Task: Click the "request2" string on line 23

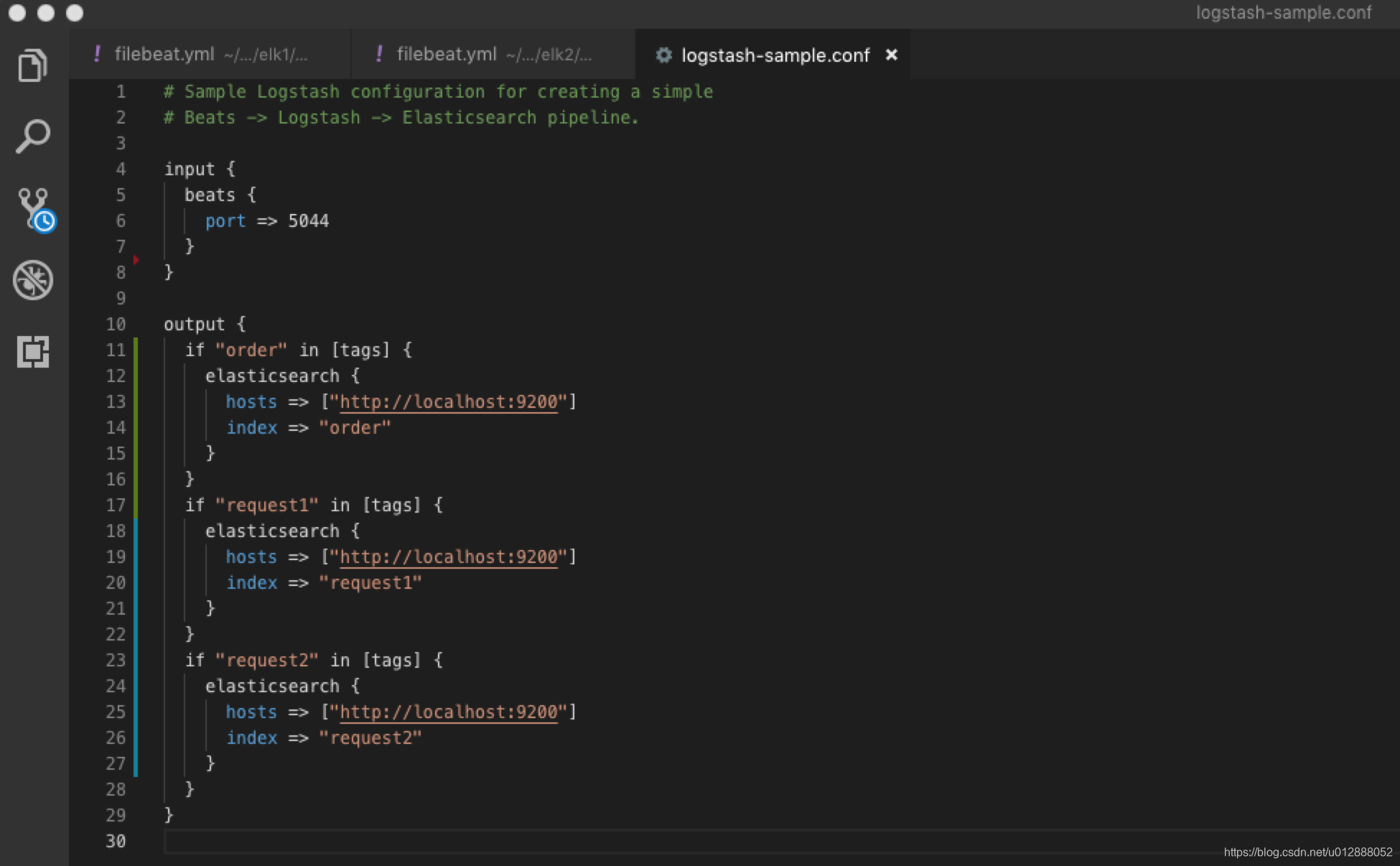Action: tap(267, 660)
